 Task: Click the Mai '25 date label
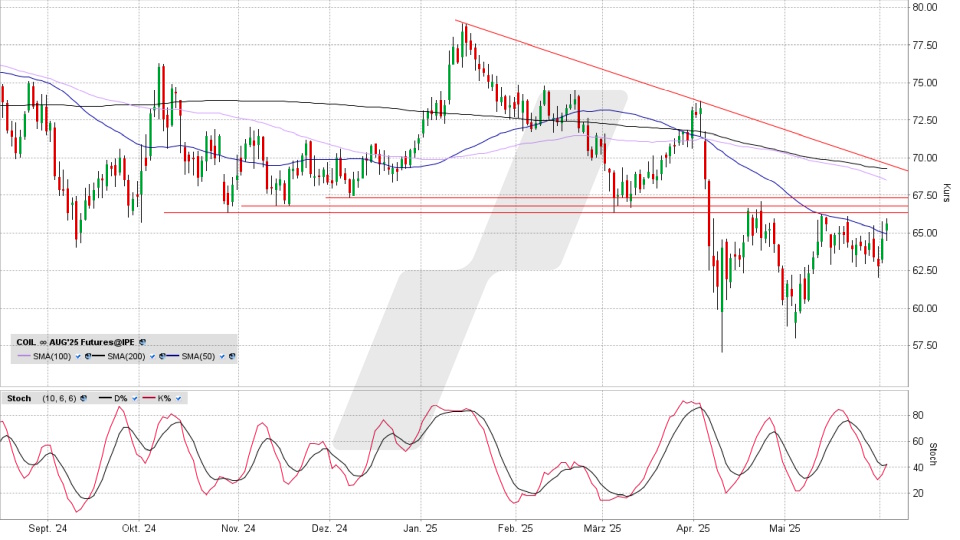(x=785, y=529)
